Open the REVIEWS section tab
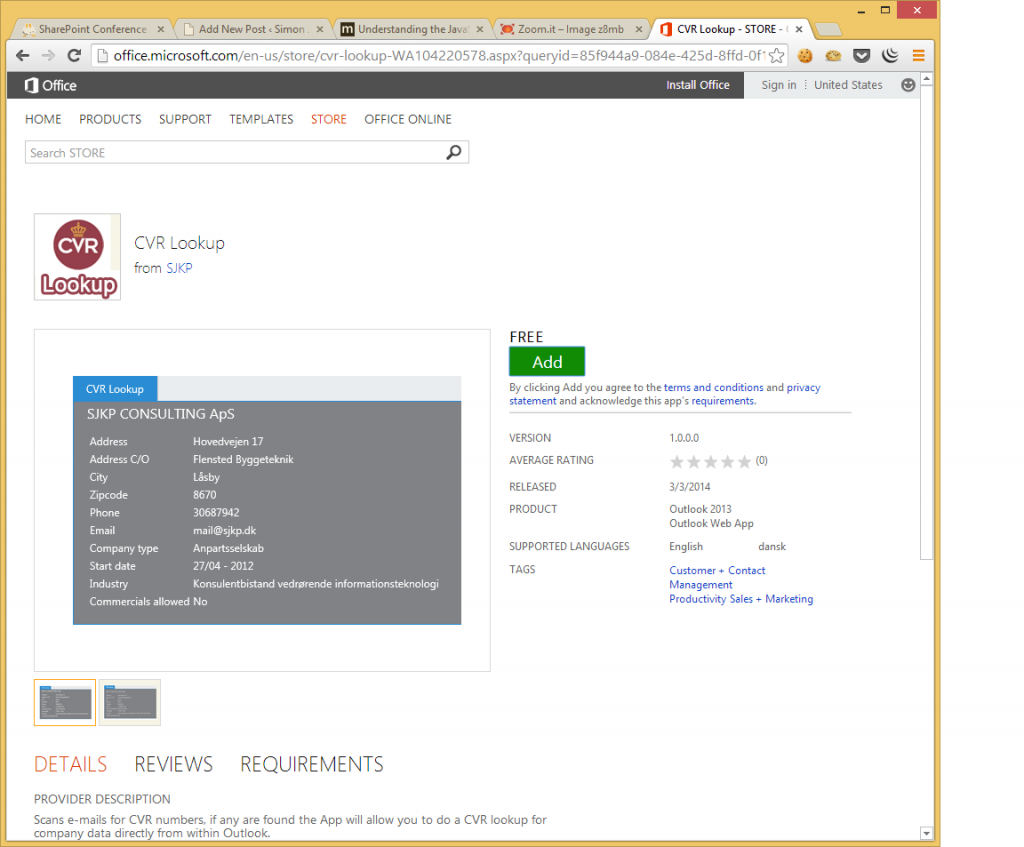Screen dimensions: 1024x847 pos(174,764)
